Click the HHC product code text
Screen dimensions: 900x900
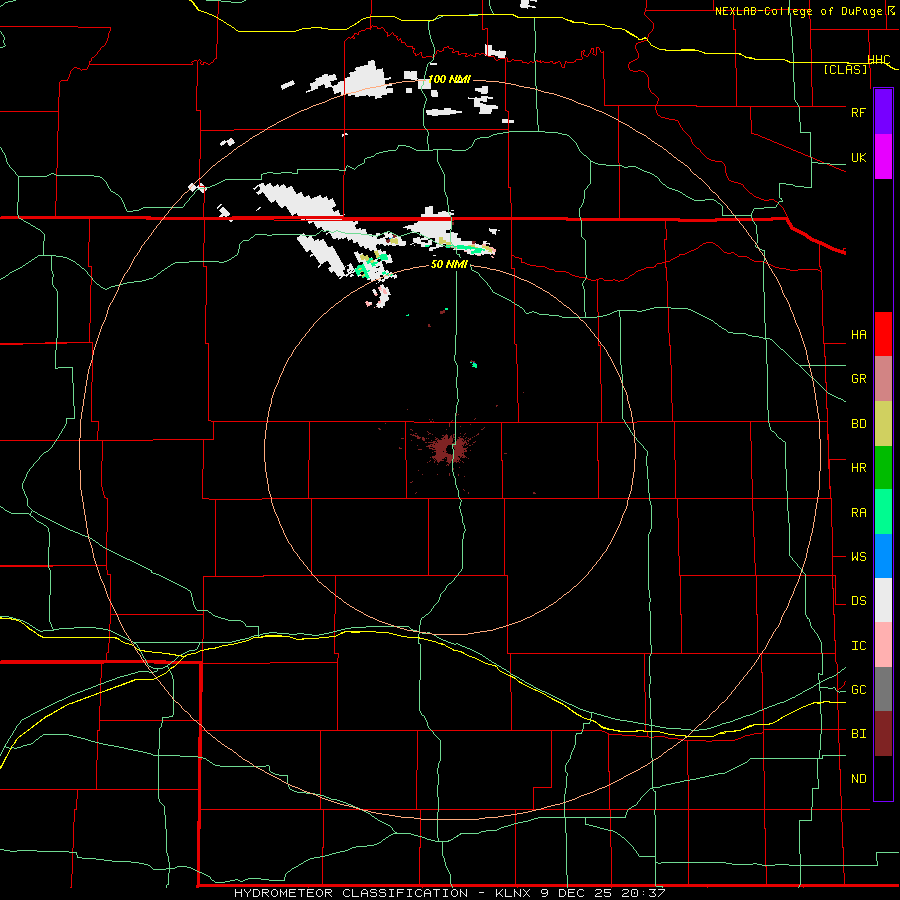tap(879, 60)
